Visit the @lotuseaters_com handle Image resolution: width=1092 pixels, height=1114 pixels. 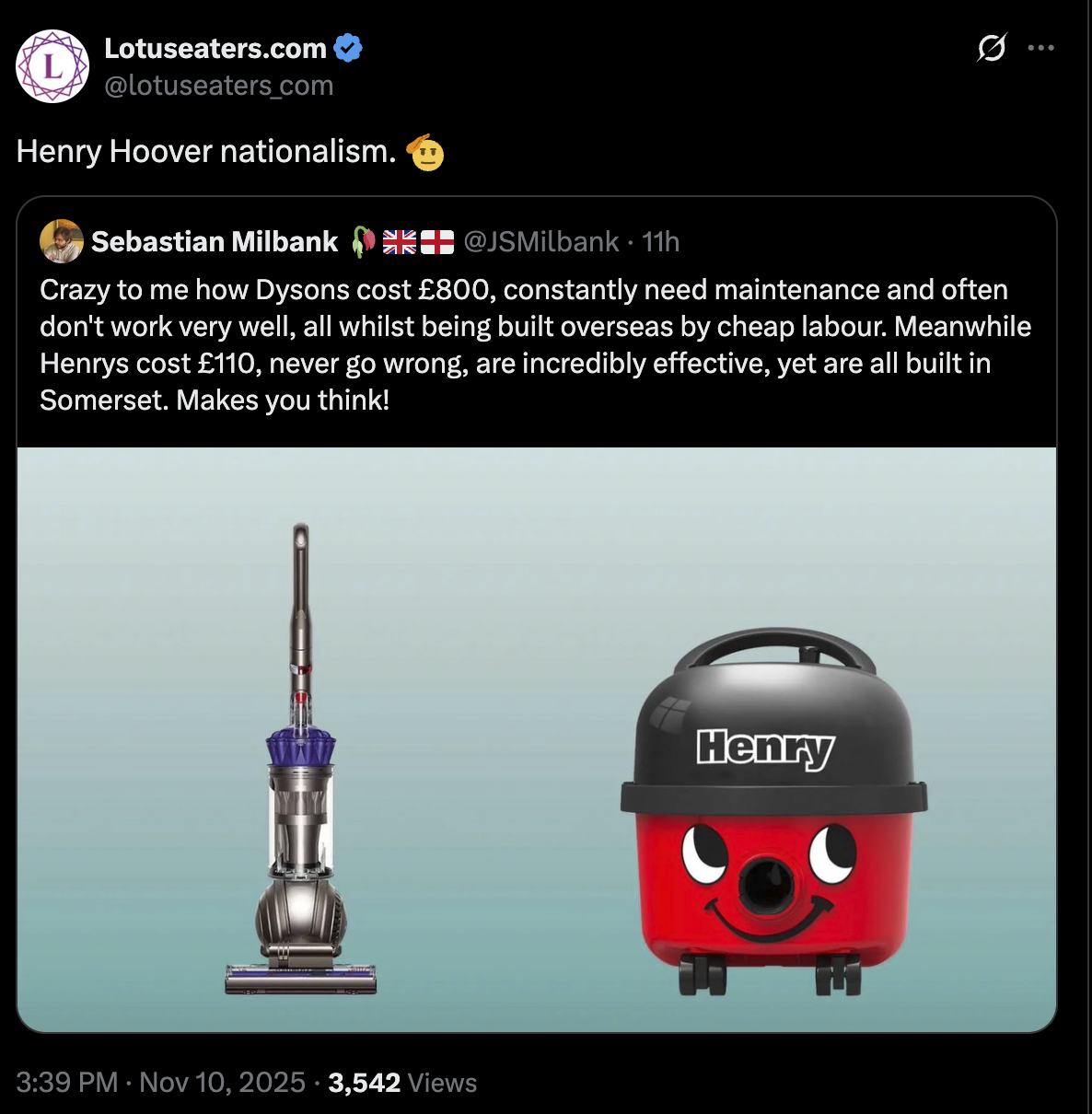coord(219,86)
